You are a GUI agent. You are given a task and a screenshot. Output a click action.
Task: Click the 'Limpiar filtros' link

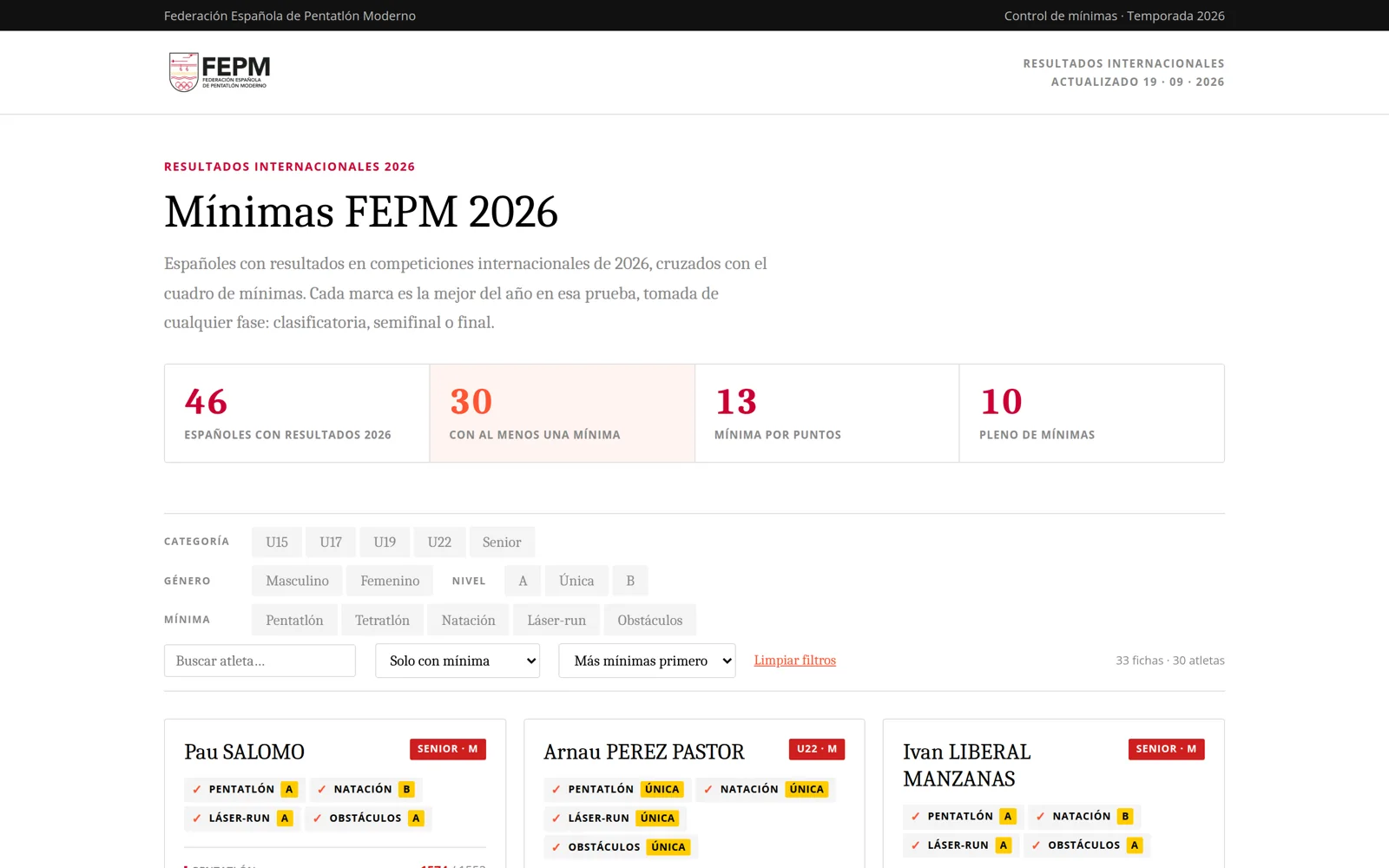(x=794, y=661)
